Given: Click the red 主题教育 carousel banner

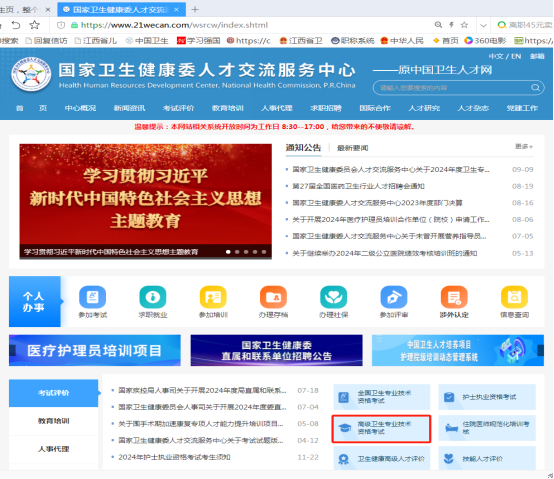Looking at the screenshot, I should click(x=146, y=201).
